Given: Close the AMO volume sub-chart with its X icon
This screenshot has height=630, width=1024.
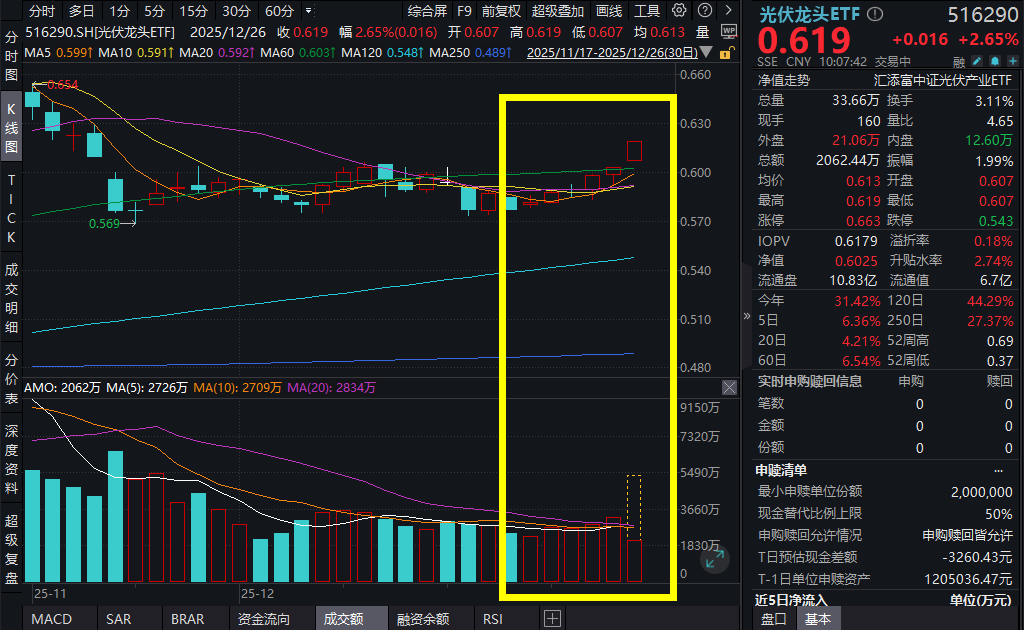Looking at the screenshot, I should pos(729,387).
